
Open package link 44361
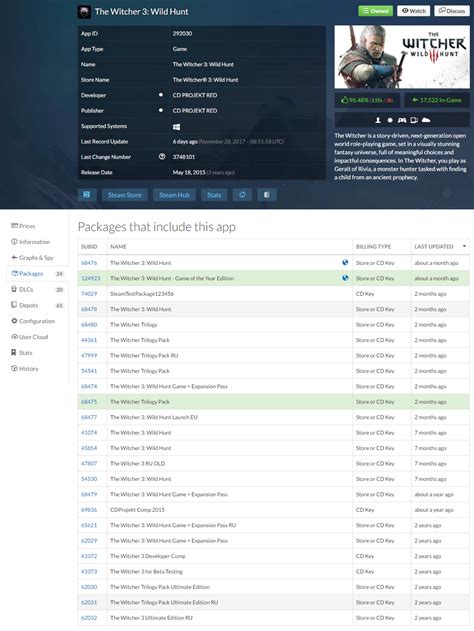coord(89,340)
